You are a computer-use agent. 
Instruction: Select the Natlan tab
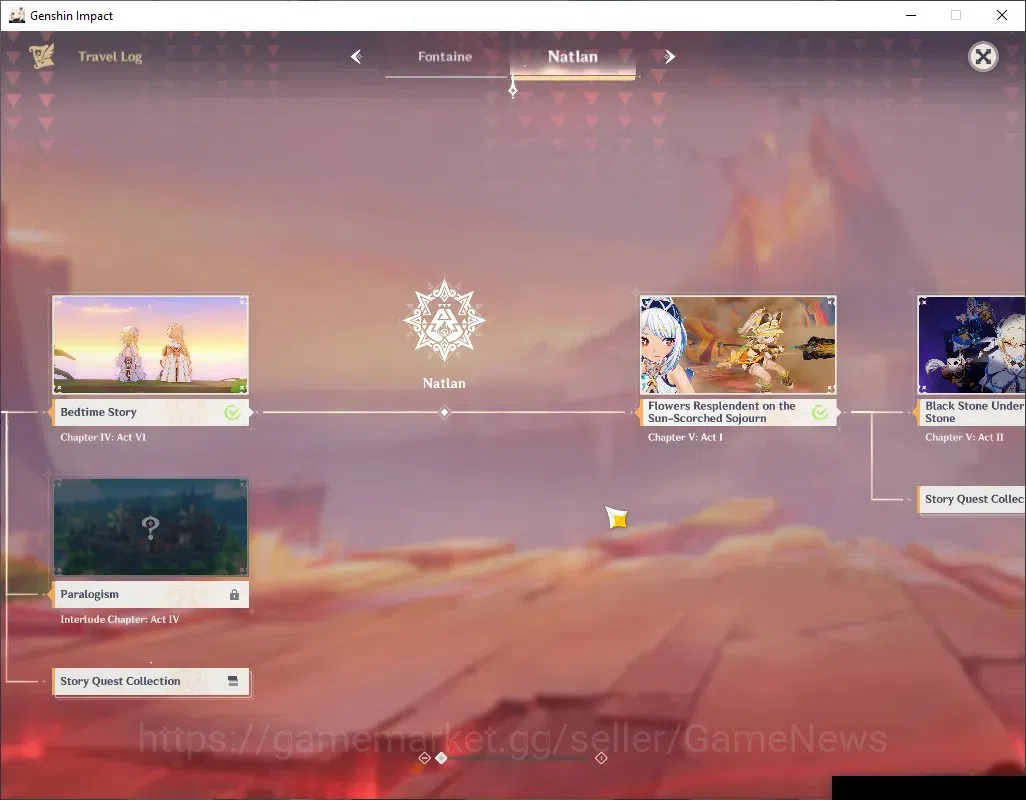(x=573, y=57)
